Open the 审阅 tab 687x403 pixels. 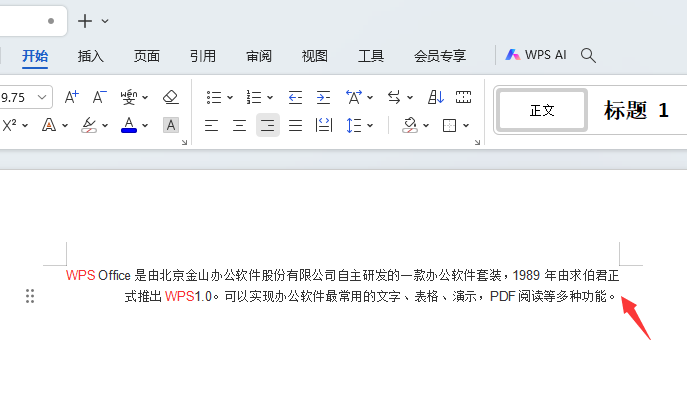[259, 56]
